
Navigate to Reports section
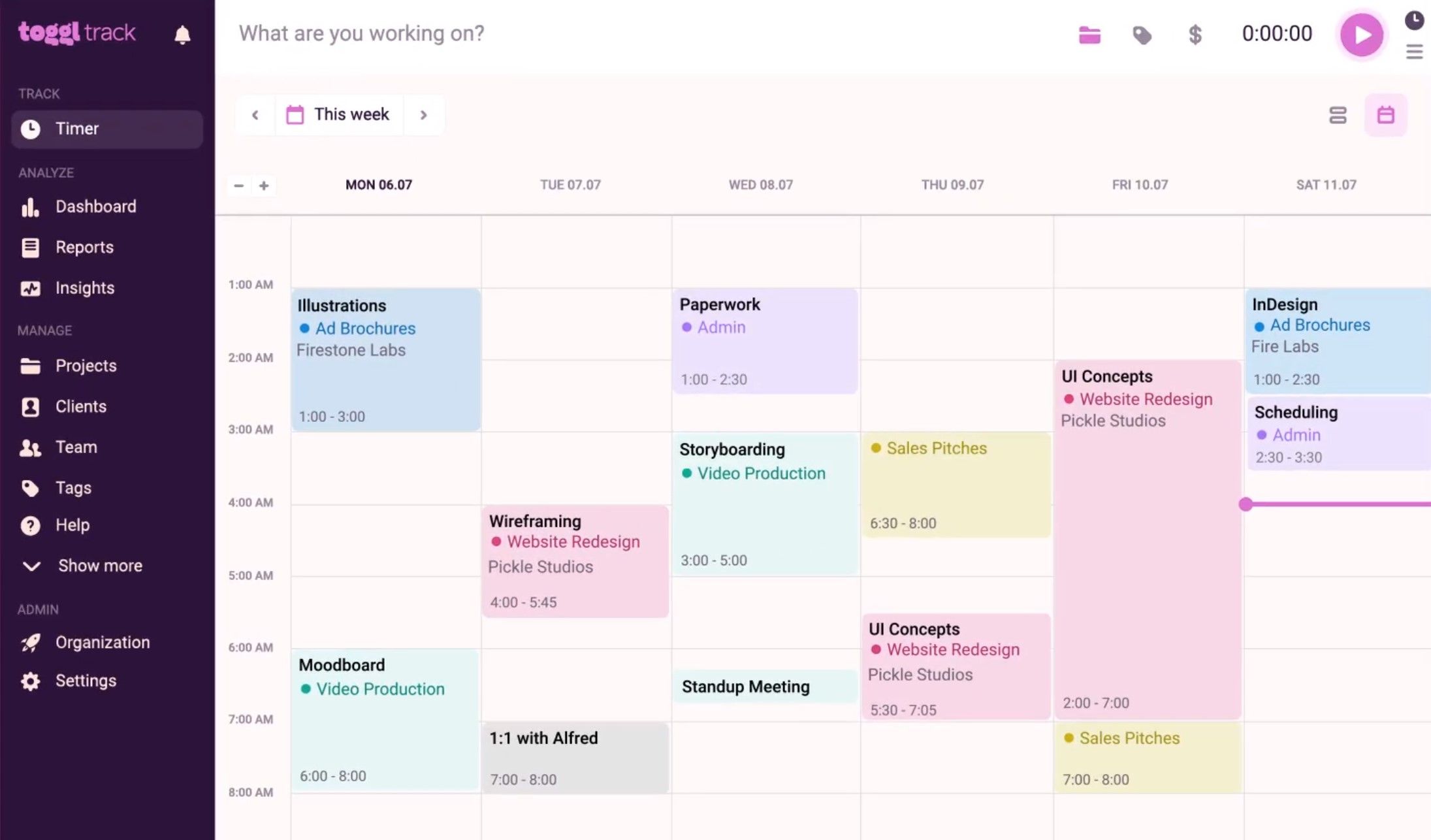click(84, 247)
